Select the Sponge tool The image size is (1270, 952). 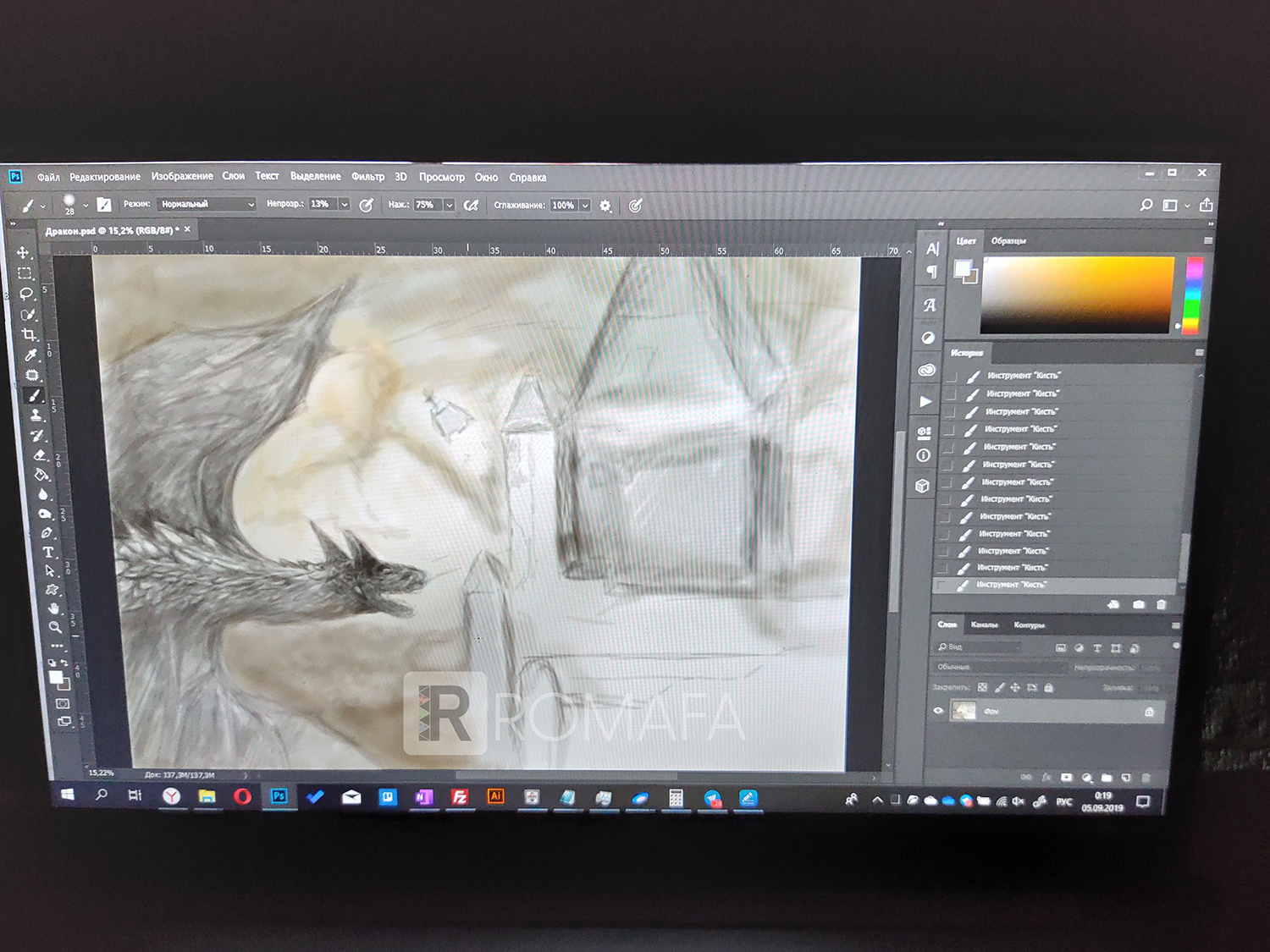[x=45, y=514]
